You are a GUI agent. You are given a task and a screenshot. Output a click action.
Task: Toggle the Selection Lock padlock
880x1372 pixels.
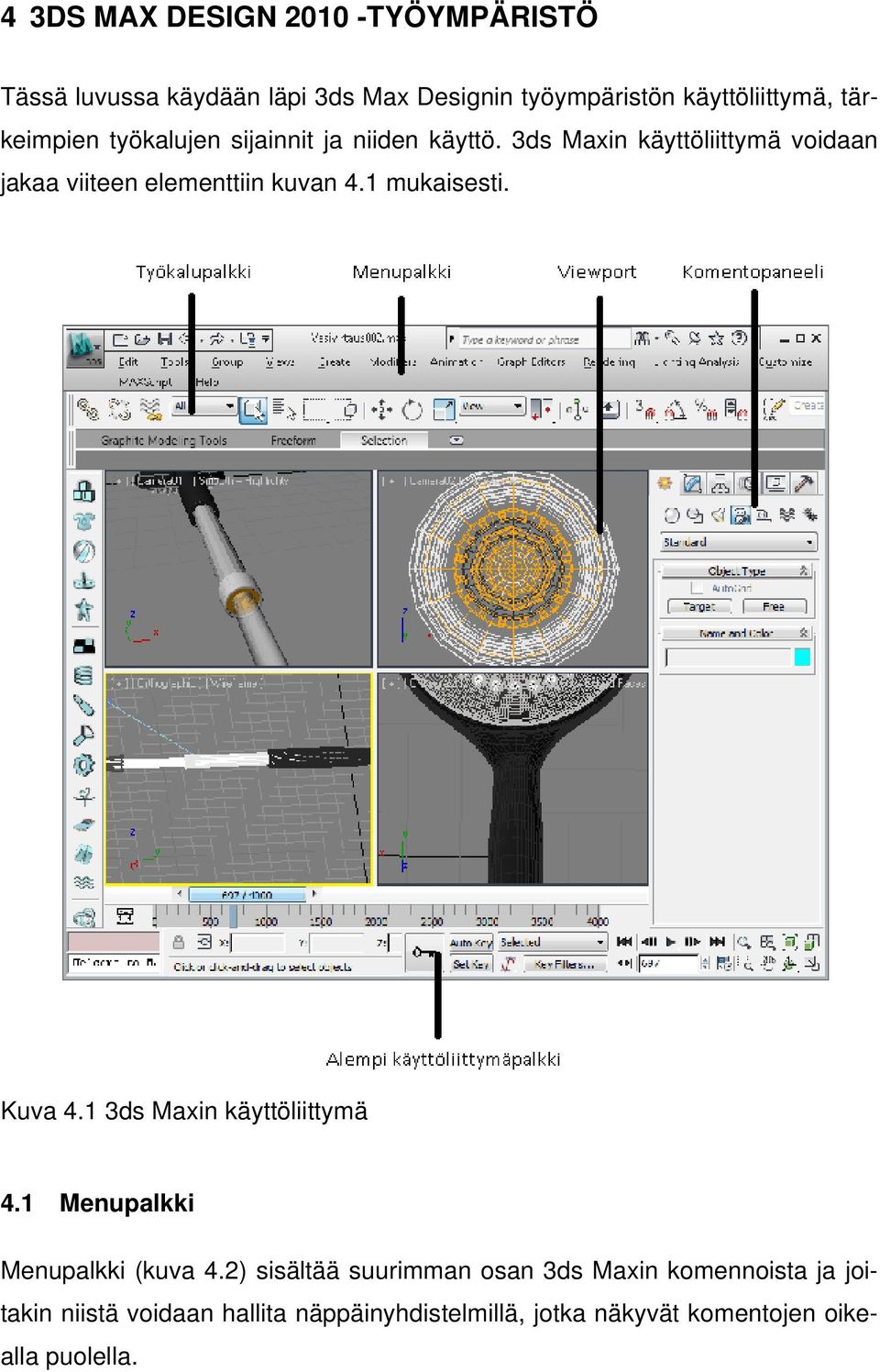tap(179, 942)
